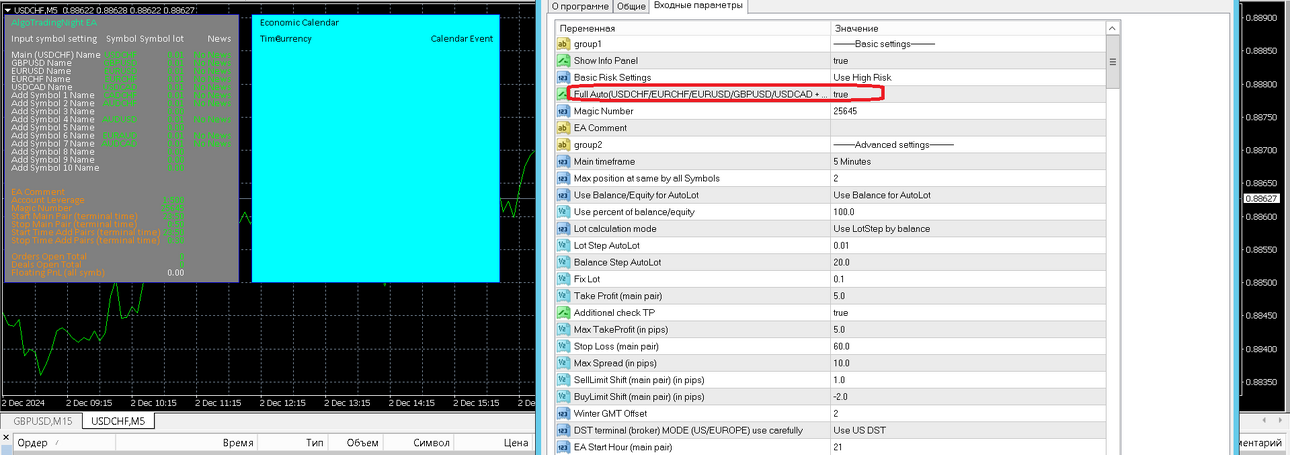Click the AlgoTradingNight EA panel title
This screenshot has height=455, width=1290.
click(x=53, y=22)
